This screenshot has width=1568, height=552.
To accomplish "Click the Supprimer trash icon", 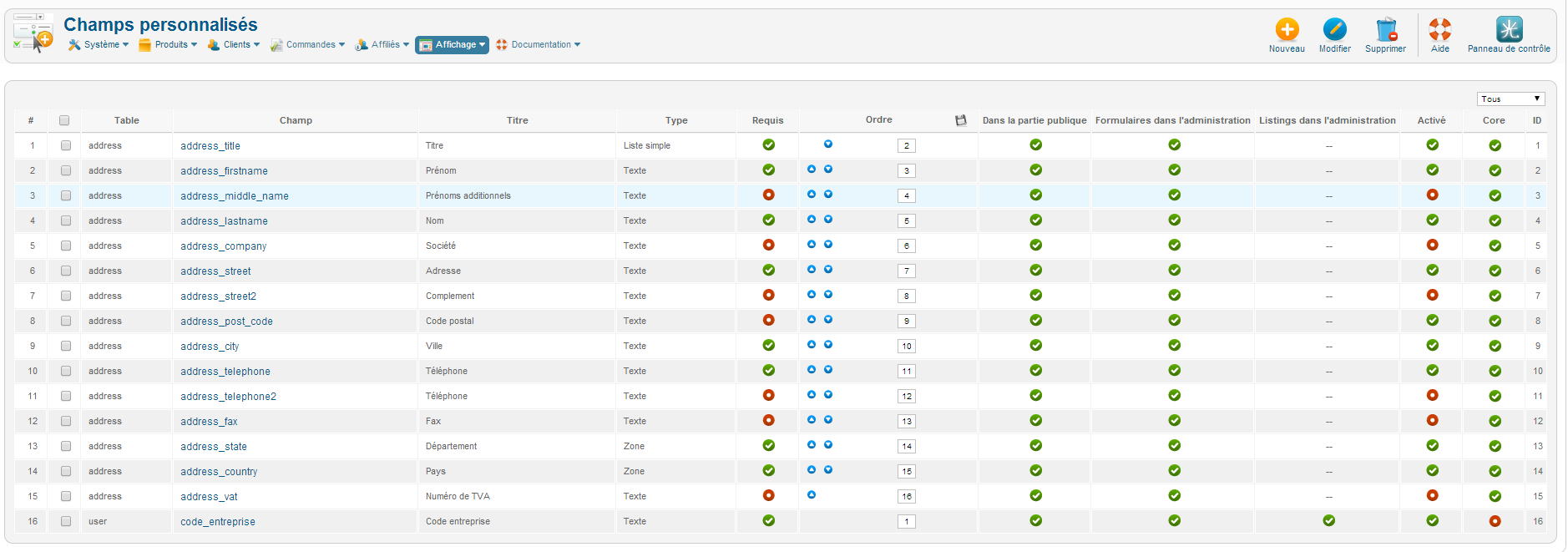I will click(x=1386, y=30).
